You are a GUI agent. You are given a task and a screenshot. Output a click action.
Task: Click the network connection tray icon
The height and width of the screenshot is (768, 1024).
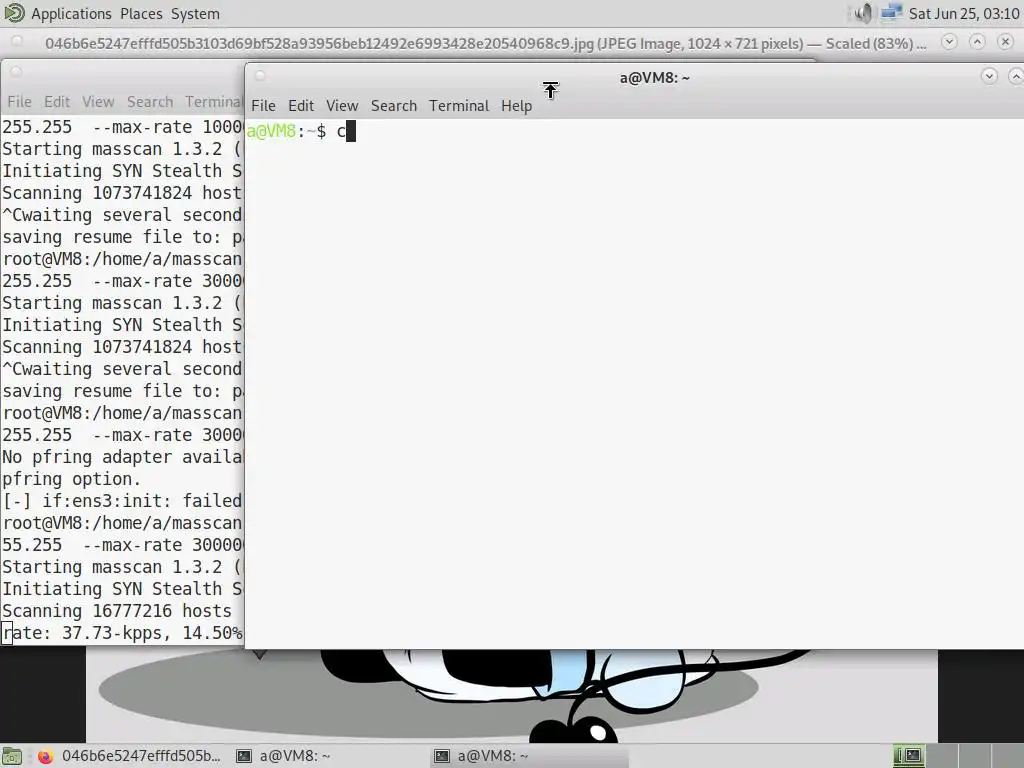point(891,13)
